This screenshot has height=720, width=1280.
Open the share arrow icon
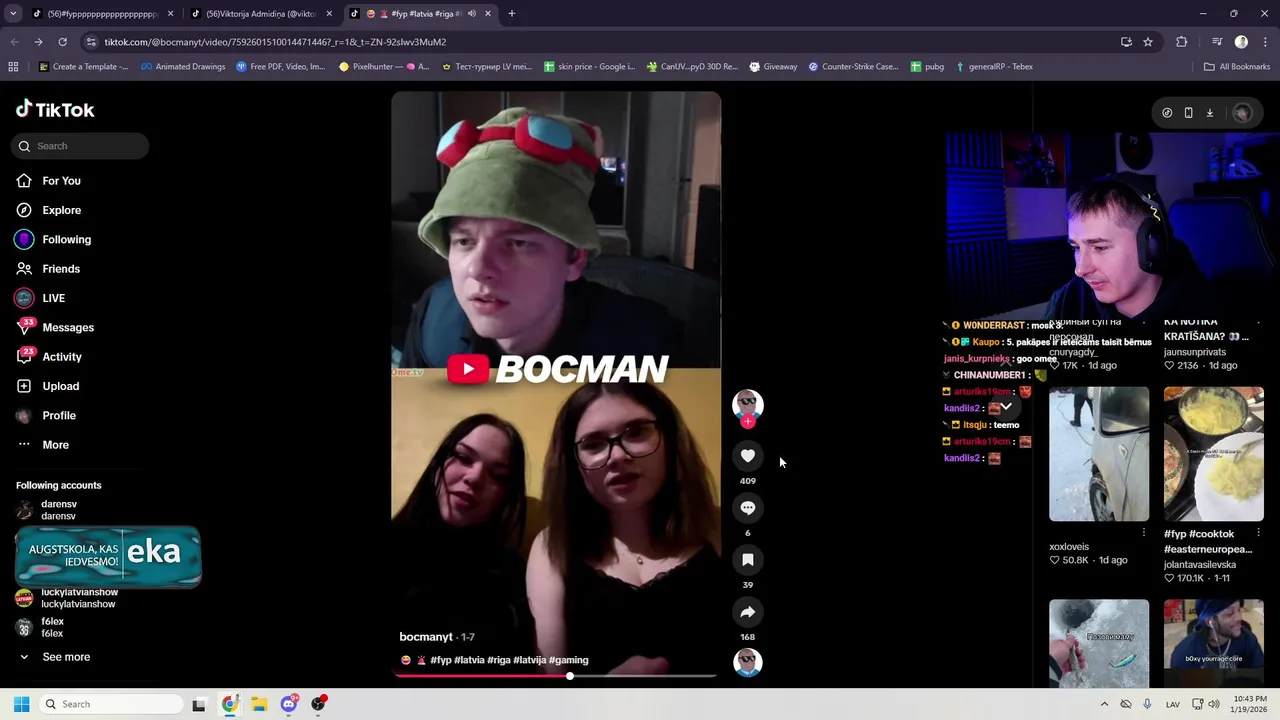click(x=748, y=612)
